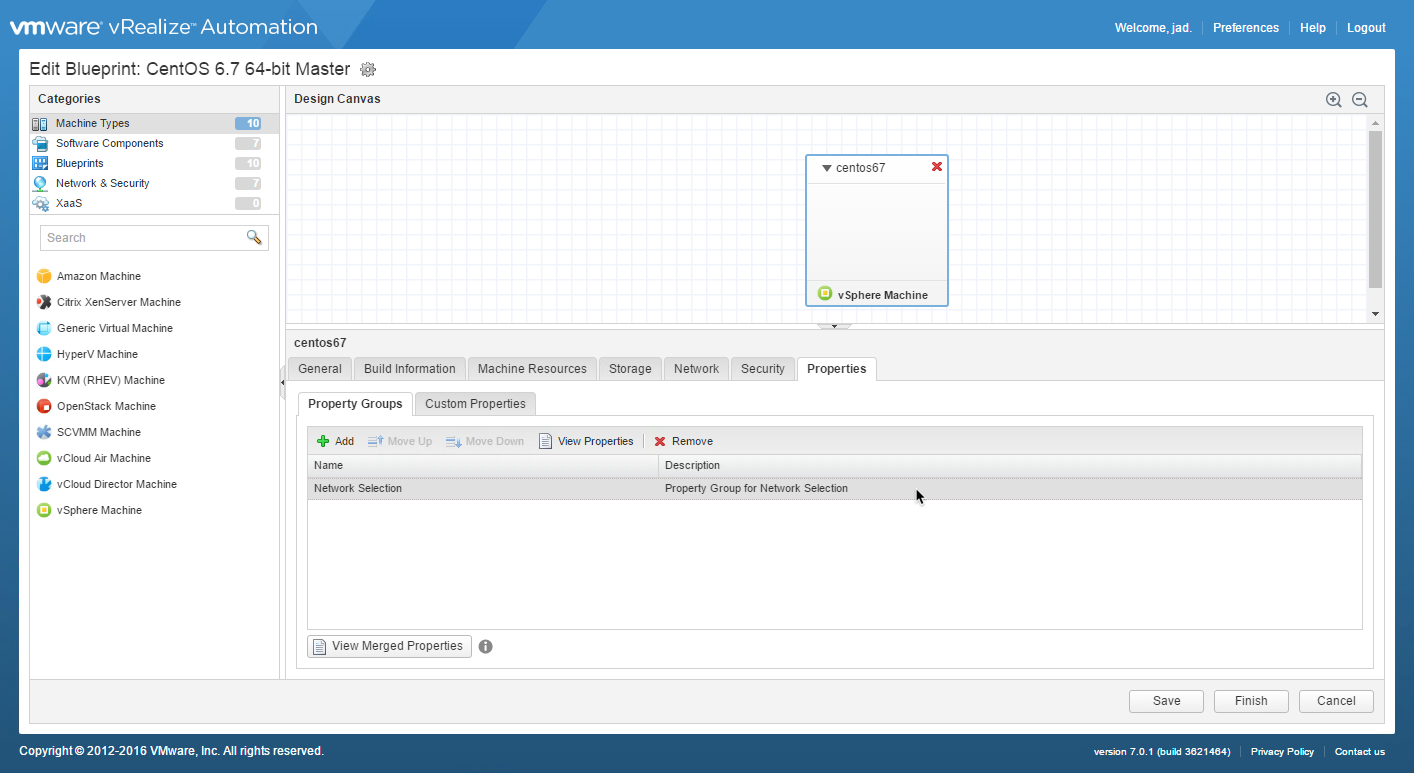Click Move Up in property toolbar
1414x773 pixels.
point(400,441)
